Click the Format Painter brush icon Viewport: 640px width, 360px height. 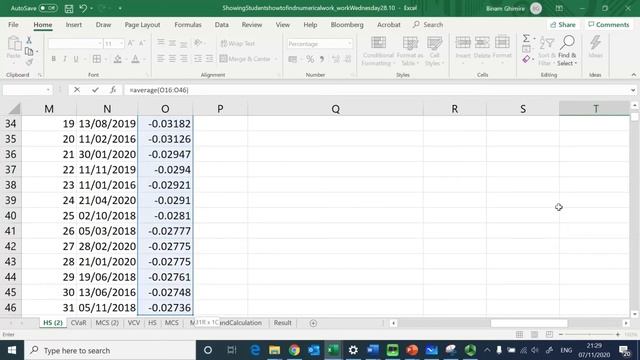click(x=29, y=62)
